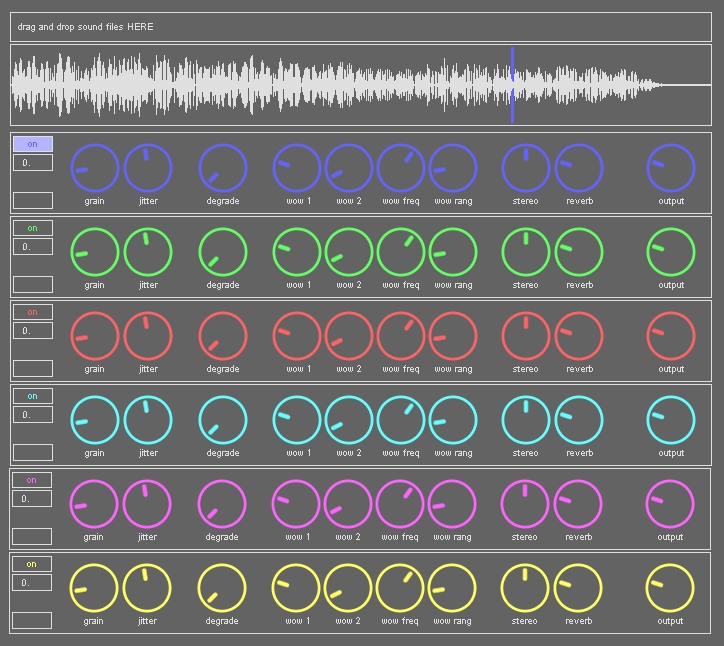Click the blue playhead marker in waveform
Image resolution: width=724 pixels, height=646 pixels.
(512, 85)
